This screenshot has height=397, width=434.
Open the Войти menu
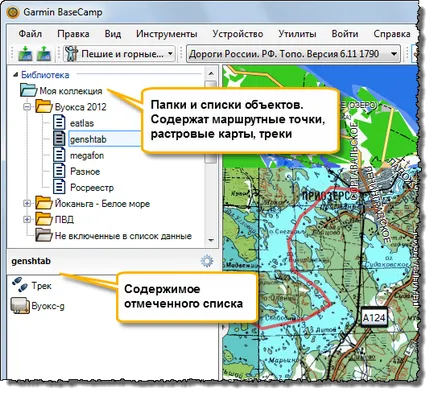pos(345,34)
